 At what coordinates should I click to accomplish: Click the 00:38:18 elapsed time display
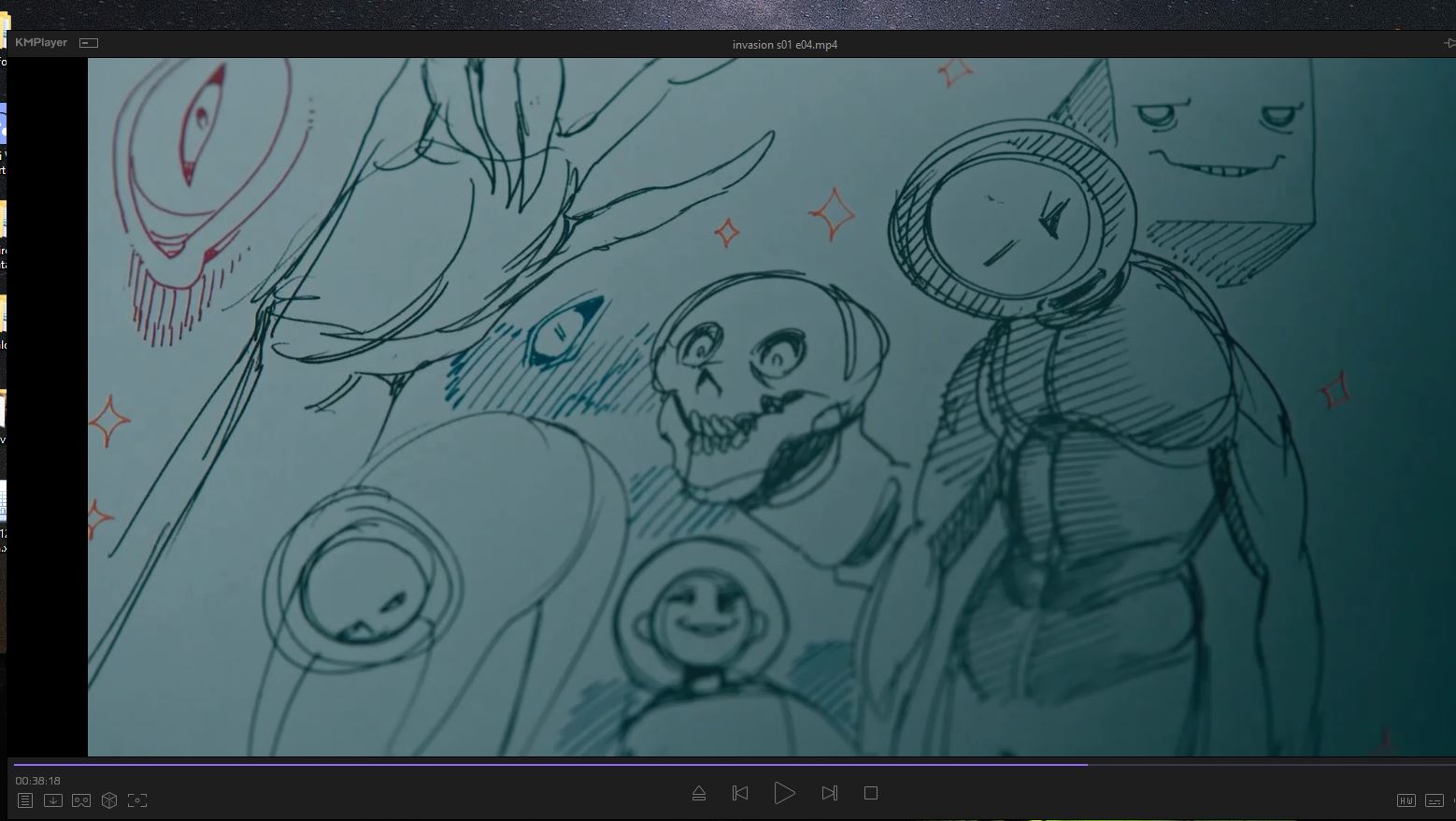coord(37,781)
